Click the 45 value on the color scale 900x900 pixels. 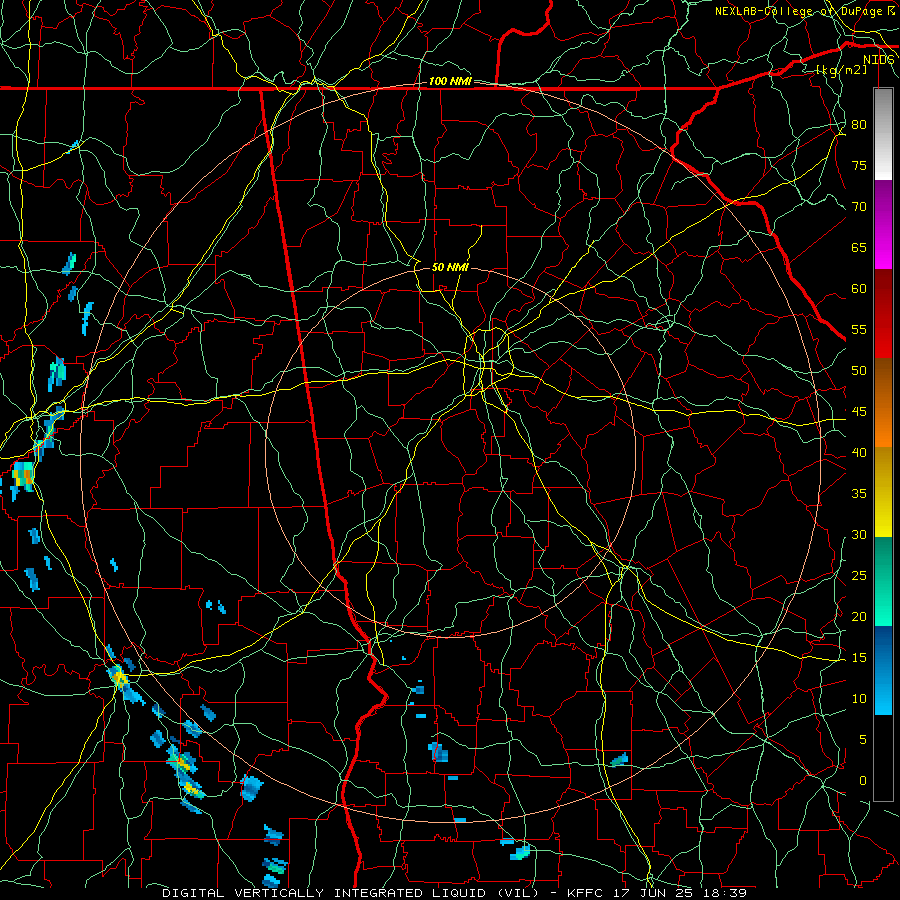859,412
